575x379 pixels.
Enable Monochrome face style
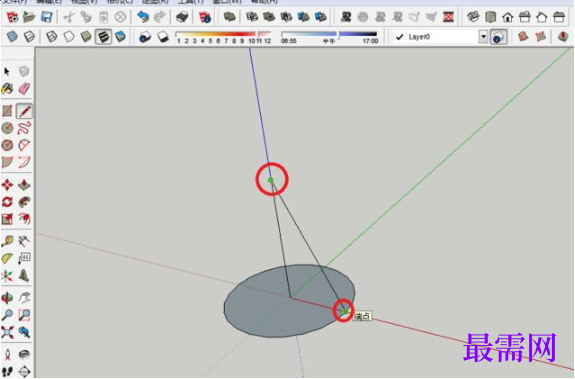[x=120, y=37]
